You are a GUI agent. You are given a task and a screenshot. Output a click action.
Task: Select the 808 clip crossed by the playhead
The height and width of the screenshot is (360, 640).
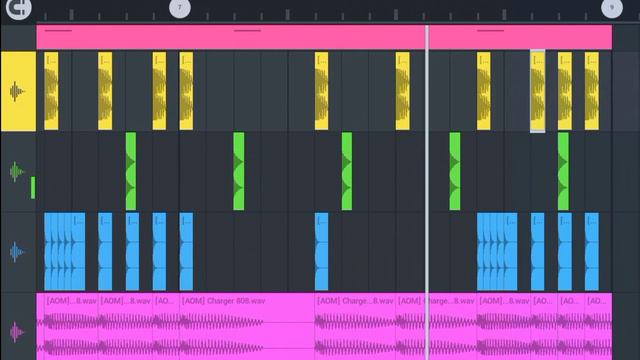(436, 327)
